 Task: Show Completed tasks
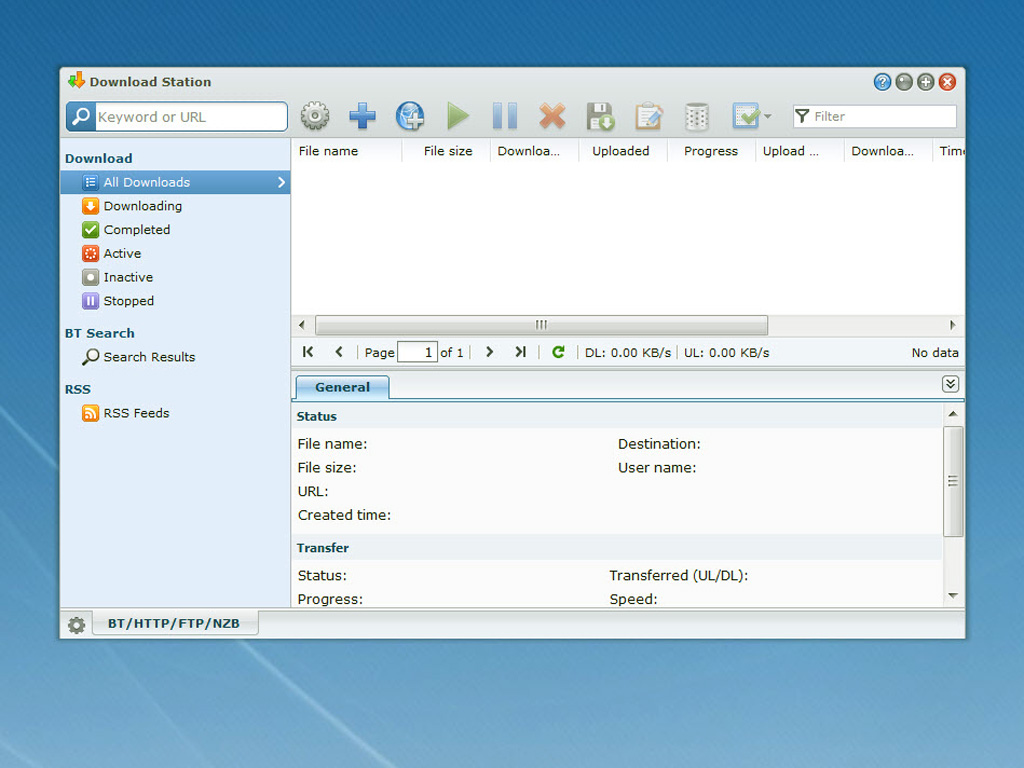136,230
